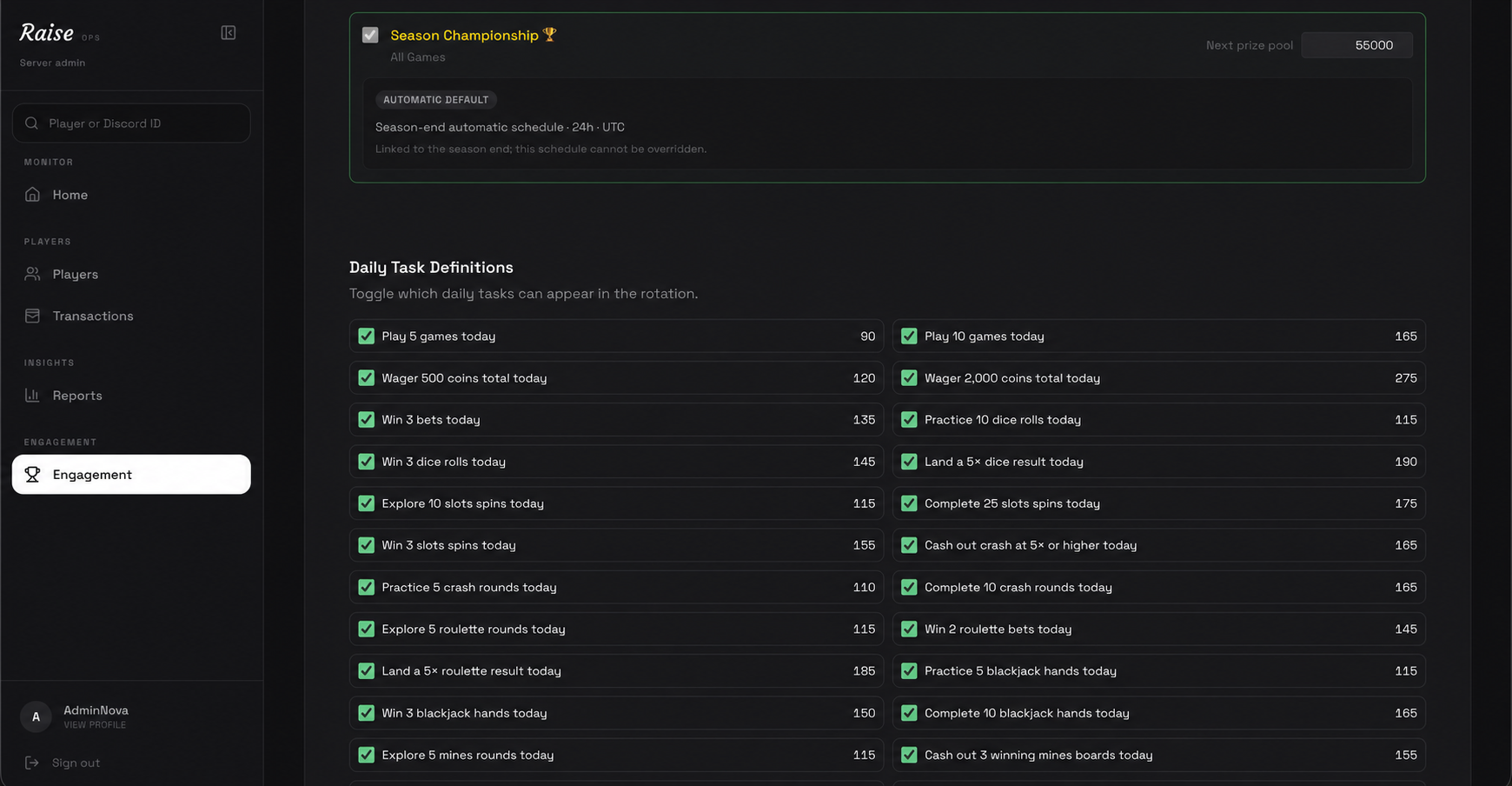Toggle Land a 5× dice result today
This screenshot has height=786, width=1512.
909,462
